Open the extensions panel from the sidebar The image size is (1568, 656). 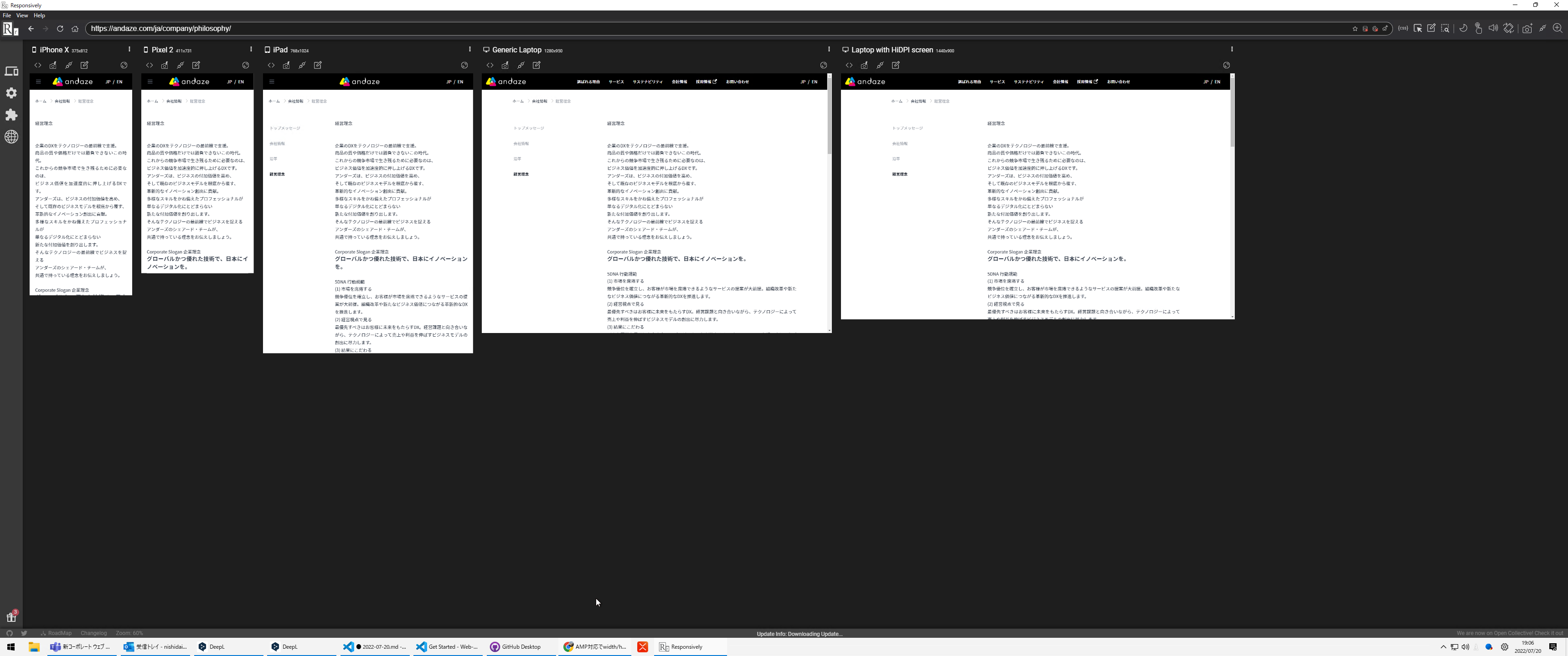click(11, 115)
